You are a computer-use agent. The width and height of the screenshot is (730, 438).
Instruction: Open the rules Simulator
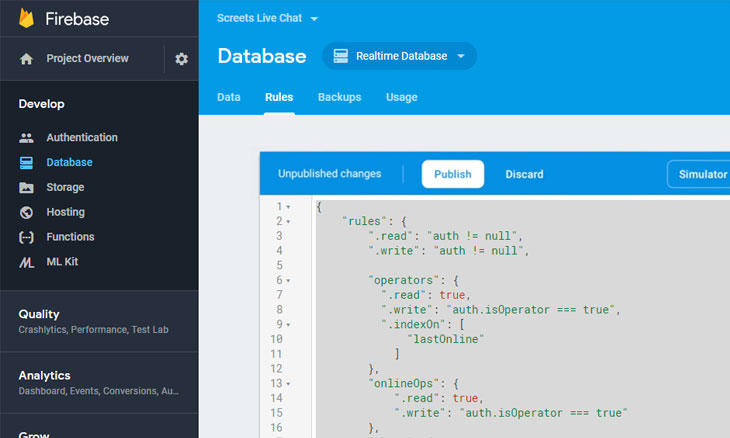tap(701, 174)
